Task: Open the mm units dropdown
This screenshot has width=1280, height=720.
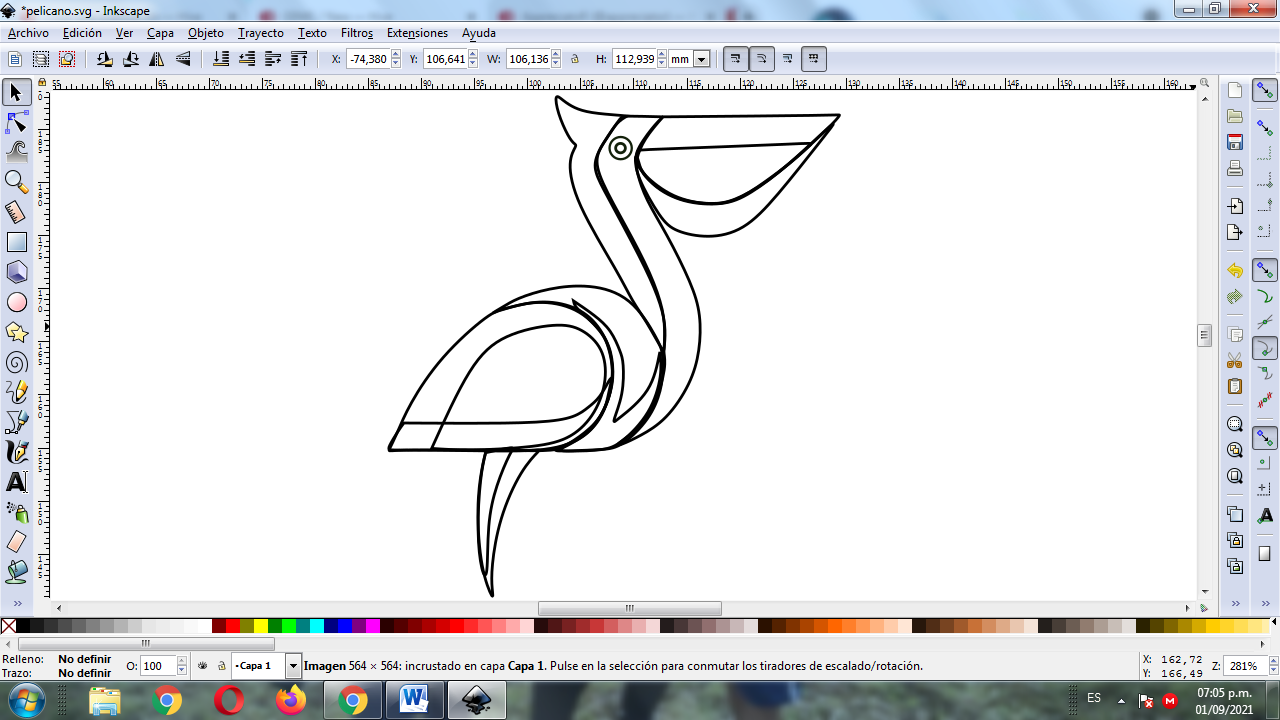Action: click(701, 59)
